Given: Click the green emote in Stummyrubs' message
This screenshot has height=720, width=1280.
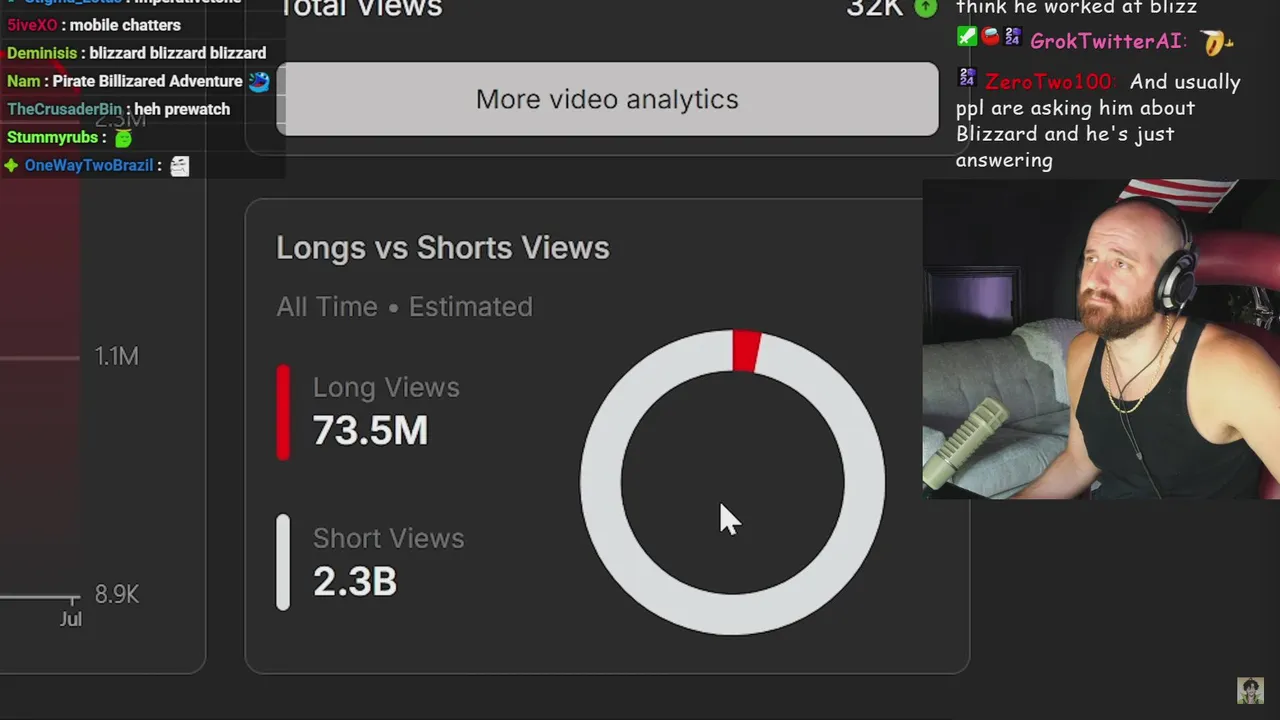Looking at the screenshot, I should click(x=123, y=138).
